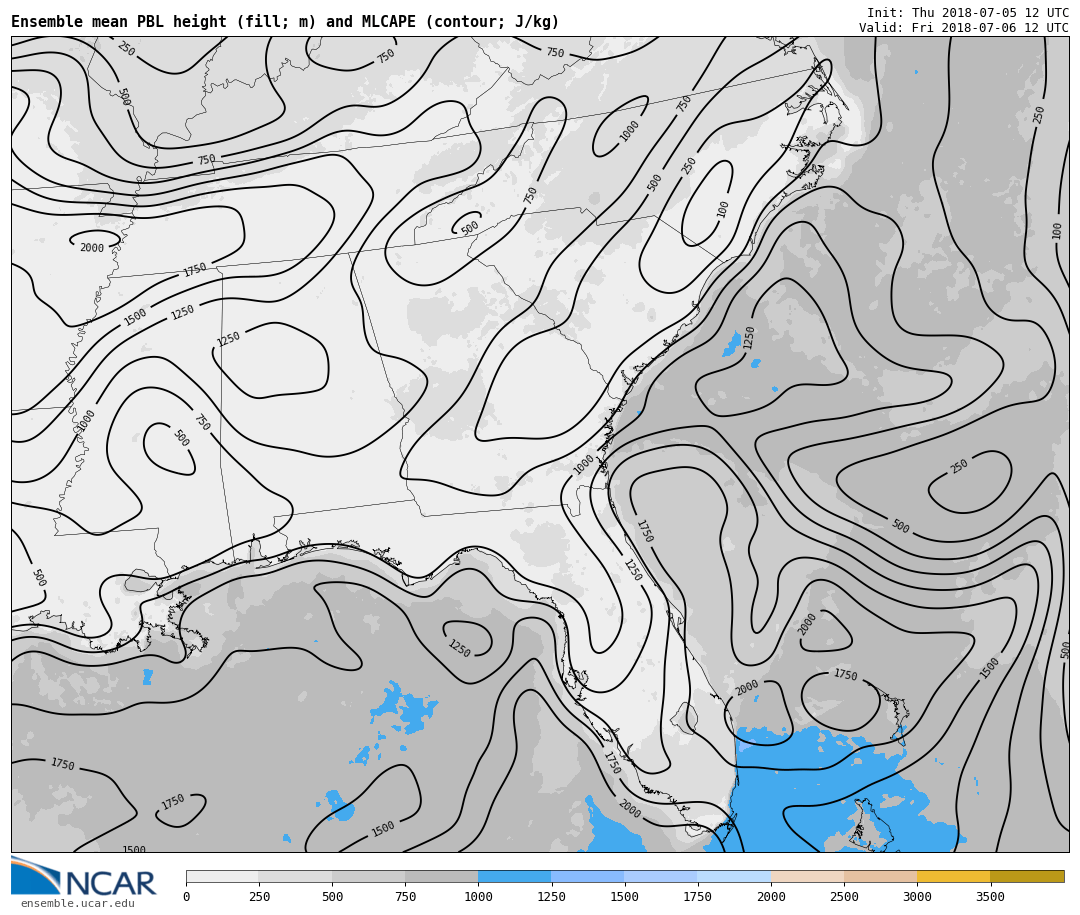Click the 250 label in closed Atlantic contour
The image size is (1080, 915).
click(x=959, y=466)
